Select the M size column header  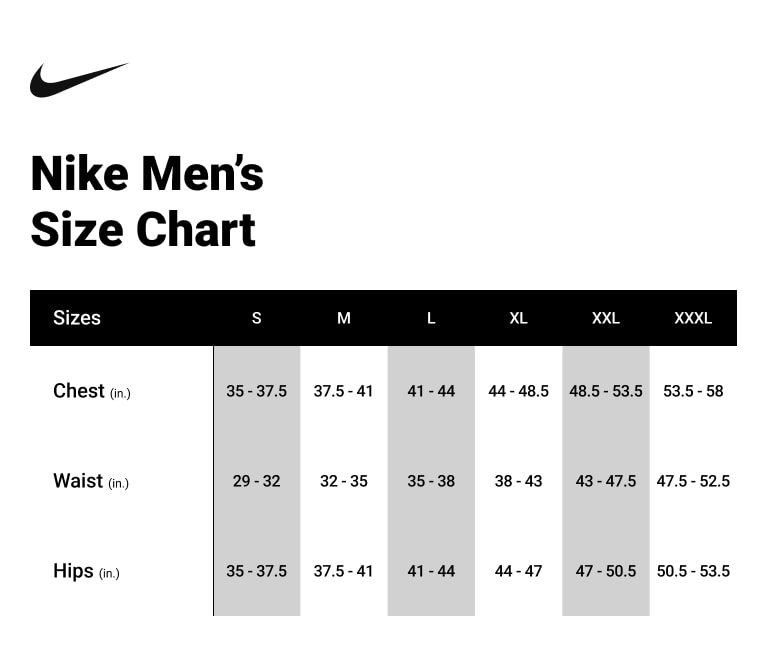[x=344, y=318]
